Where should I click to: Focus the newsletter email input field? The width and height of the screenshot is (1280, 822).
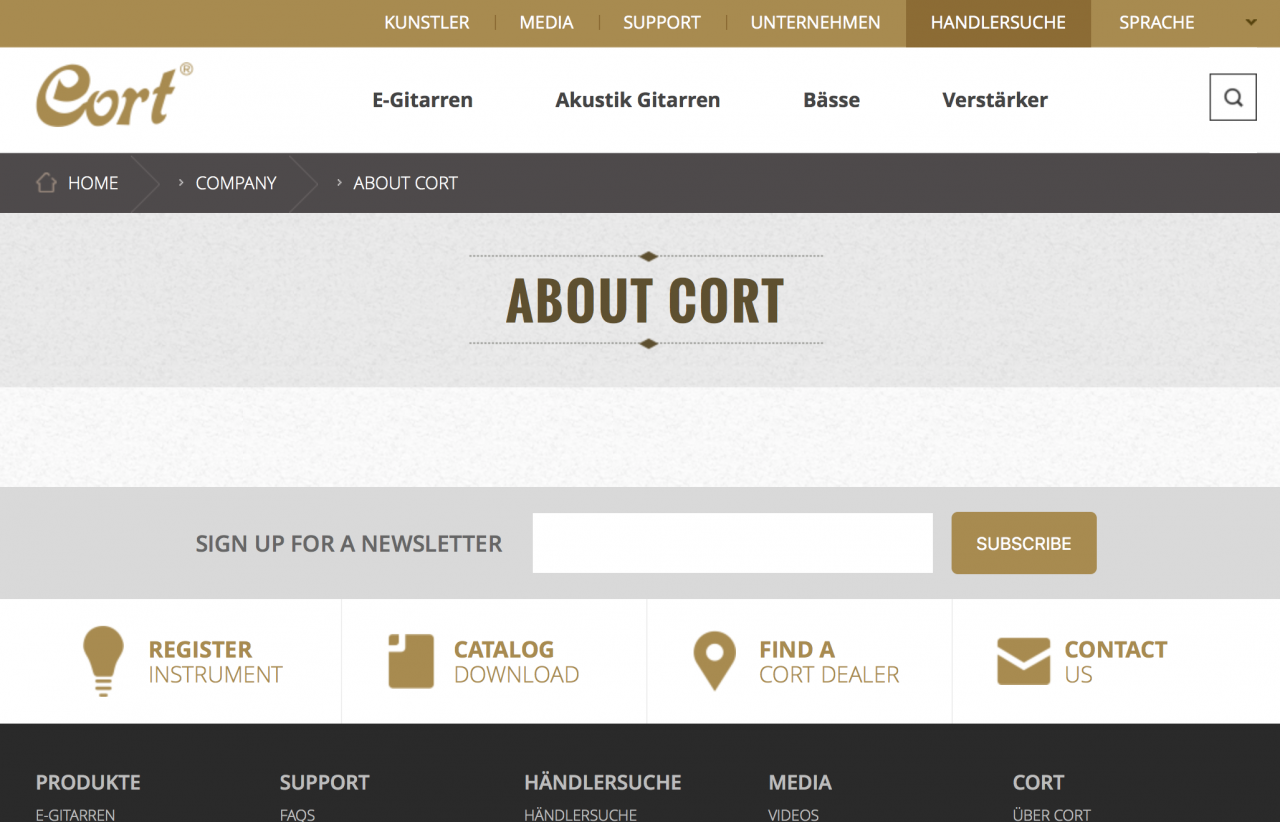tap(733, 543)
